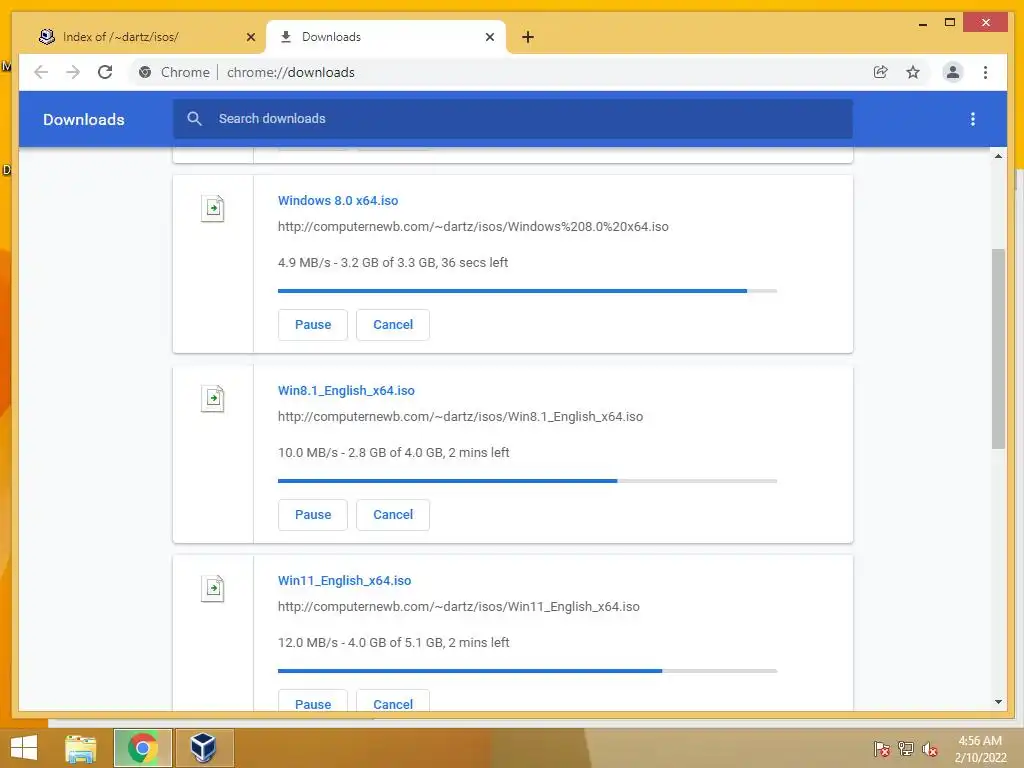Click the '10.0 MB/s - 2.8 GB of 4.0 GB' status
Viewport: 1024px width, 768px height.
(x=393, y=453)
